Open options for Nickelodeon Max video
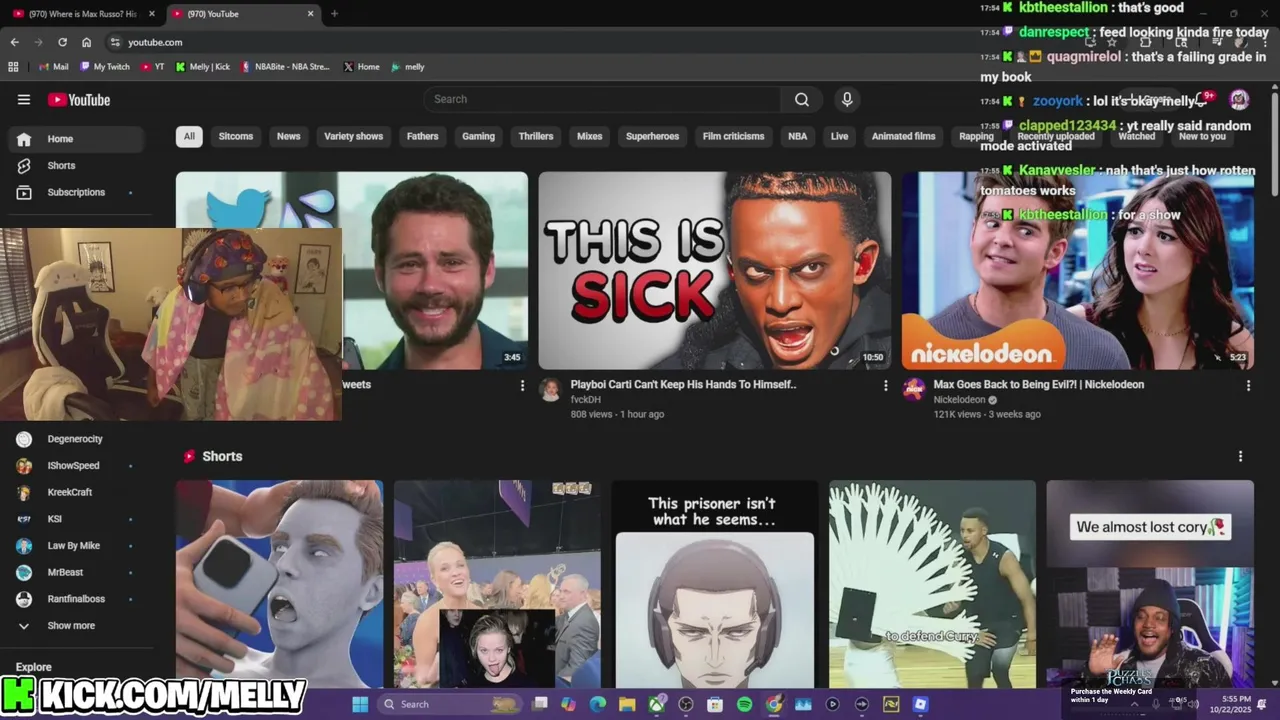1280x720 pixels. point(1248,385)
